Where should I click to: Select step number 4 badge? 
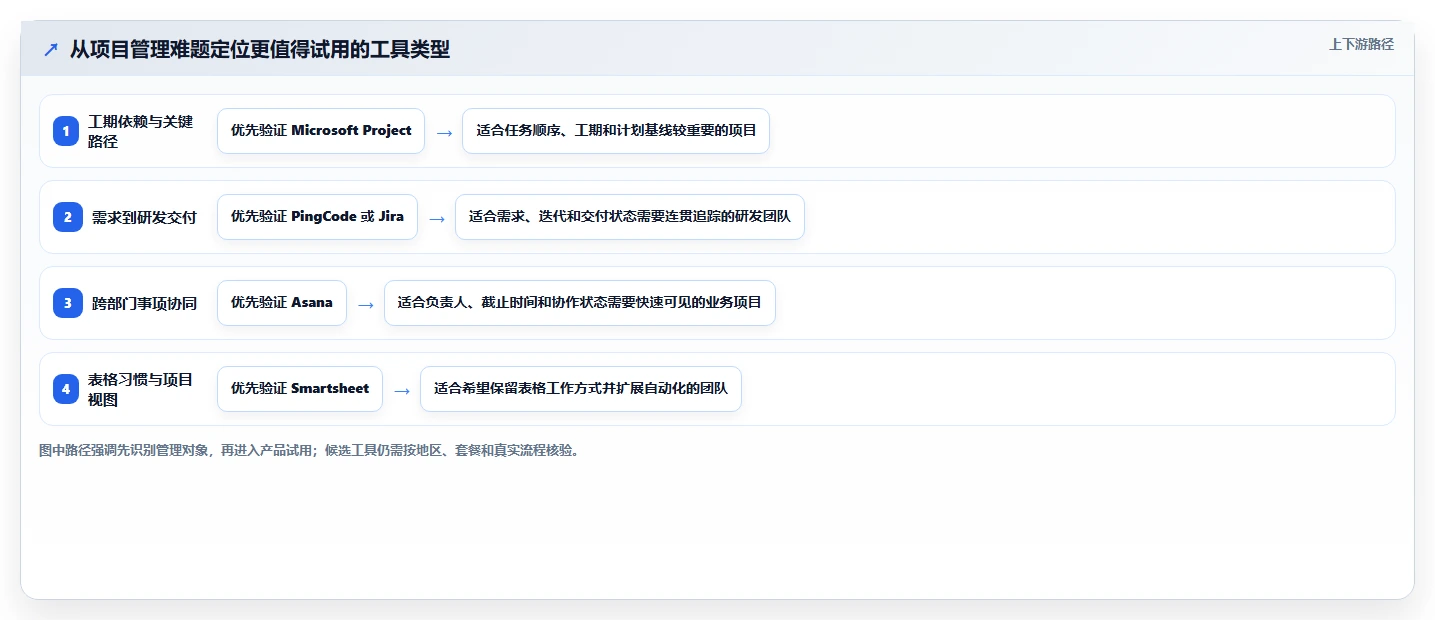(66, 389)
